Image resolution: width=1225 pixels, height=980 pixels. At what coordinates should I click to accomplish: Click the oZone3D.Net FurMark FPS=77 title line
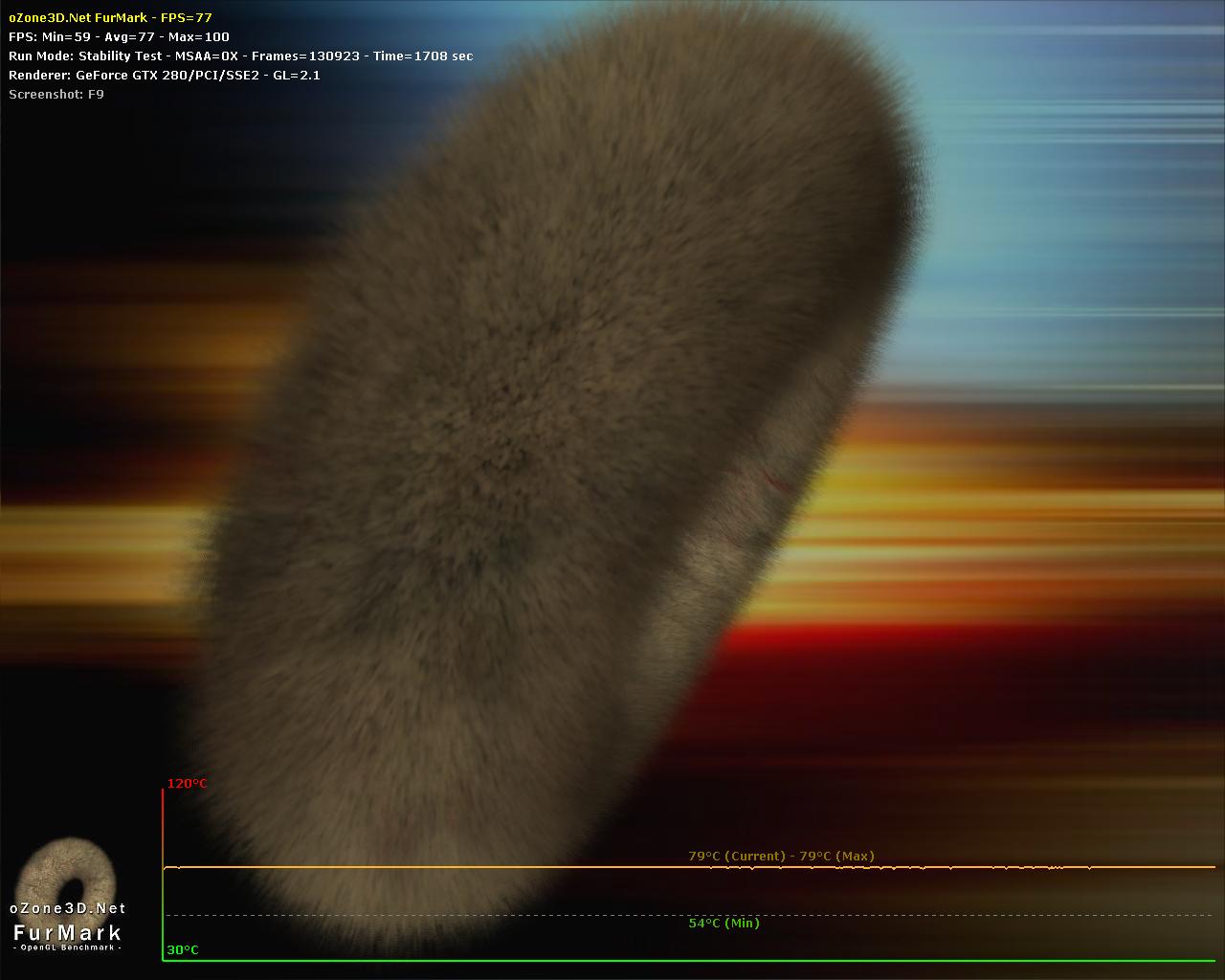110,17
